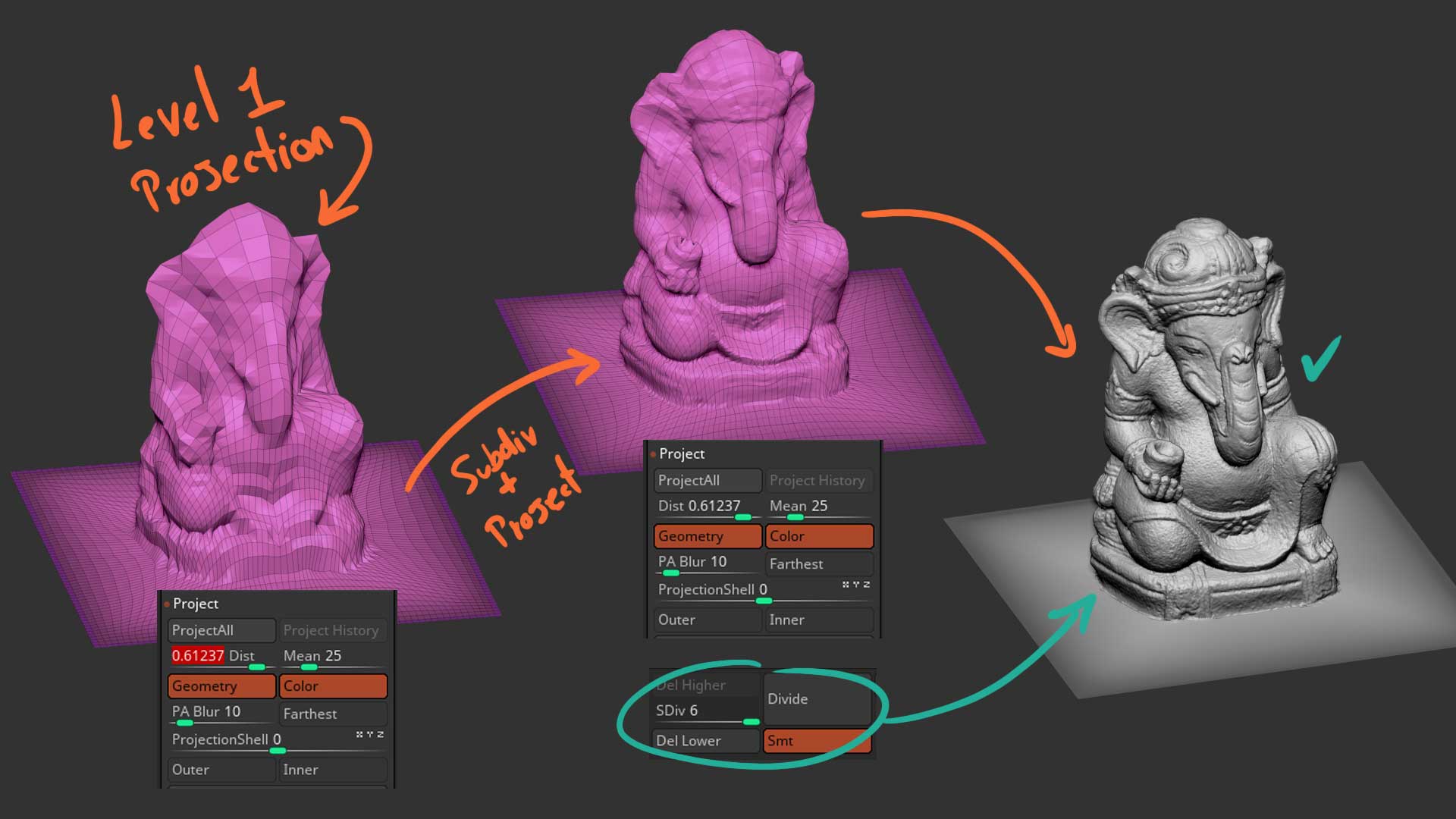1456x819 pixels.
Task: Click Outer in panel above SDiv controls
Action: [x=708, y=620]
